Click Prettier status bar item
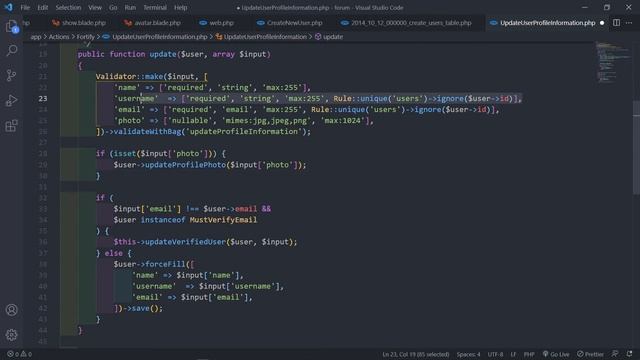640x360 pixels. [x=590, y=354]
